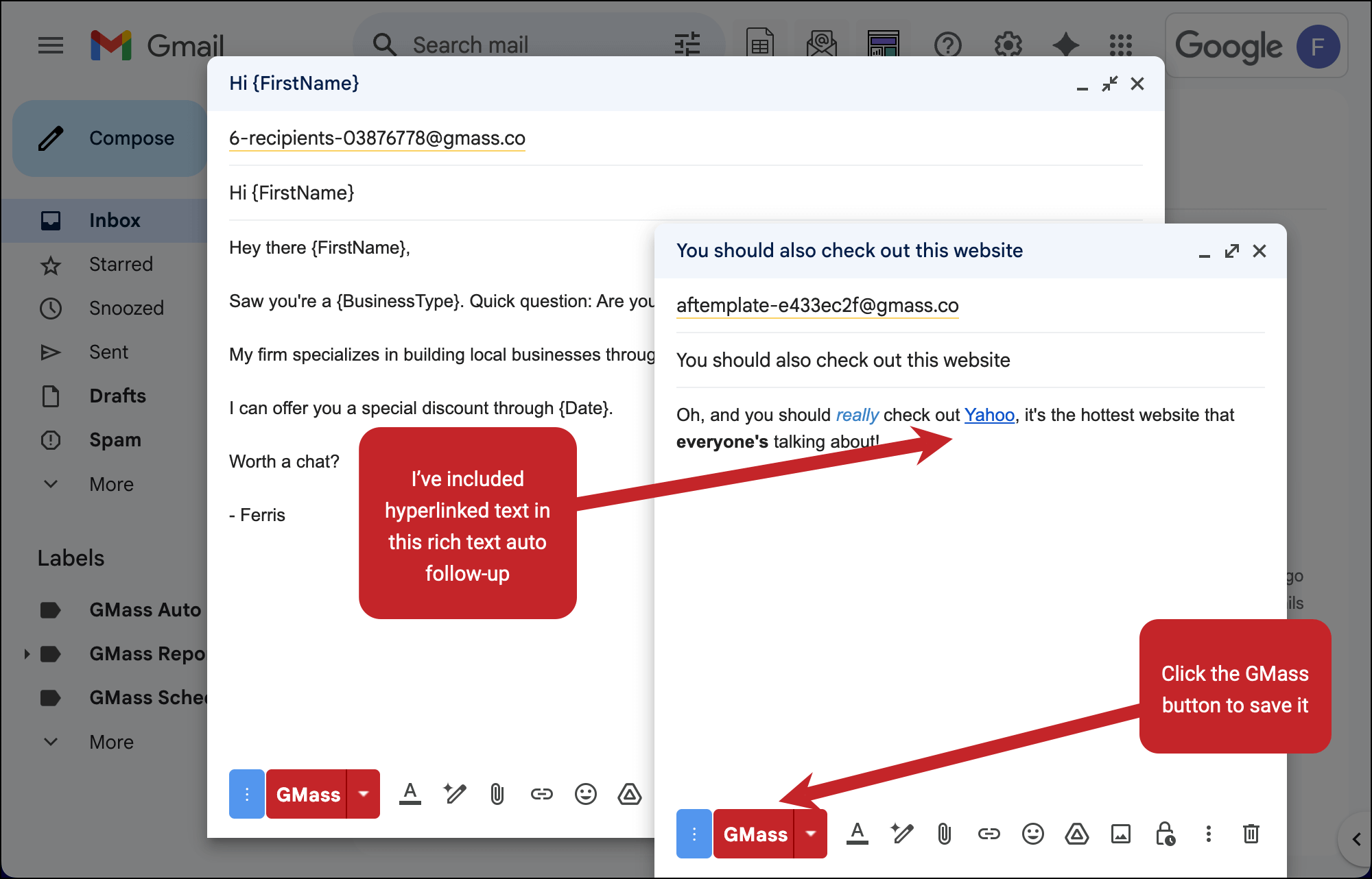Click the insert photo icon
1372x879 pixels.
[1120, 834]
